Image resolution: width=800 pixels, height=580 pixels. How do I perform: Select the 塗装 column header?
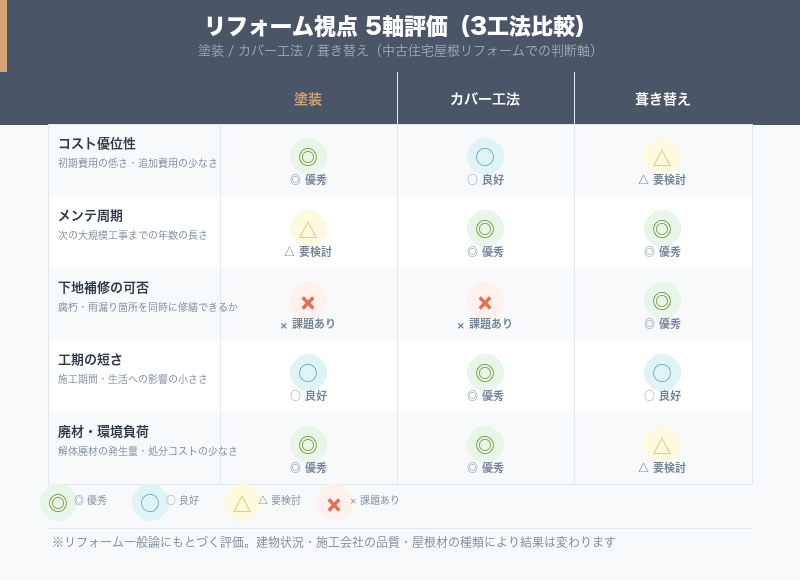308,99
